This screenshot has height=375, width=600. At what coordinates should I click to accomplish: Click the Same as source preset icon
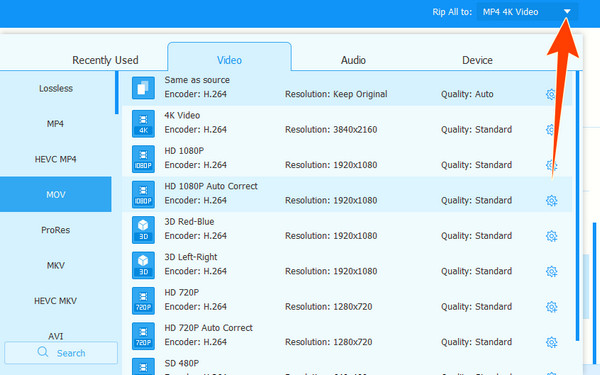(143, 88)
